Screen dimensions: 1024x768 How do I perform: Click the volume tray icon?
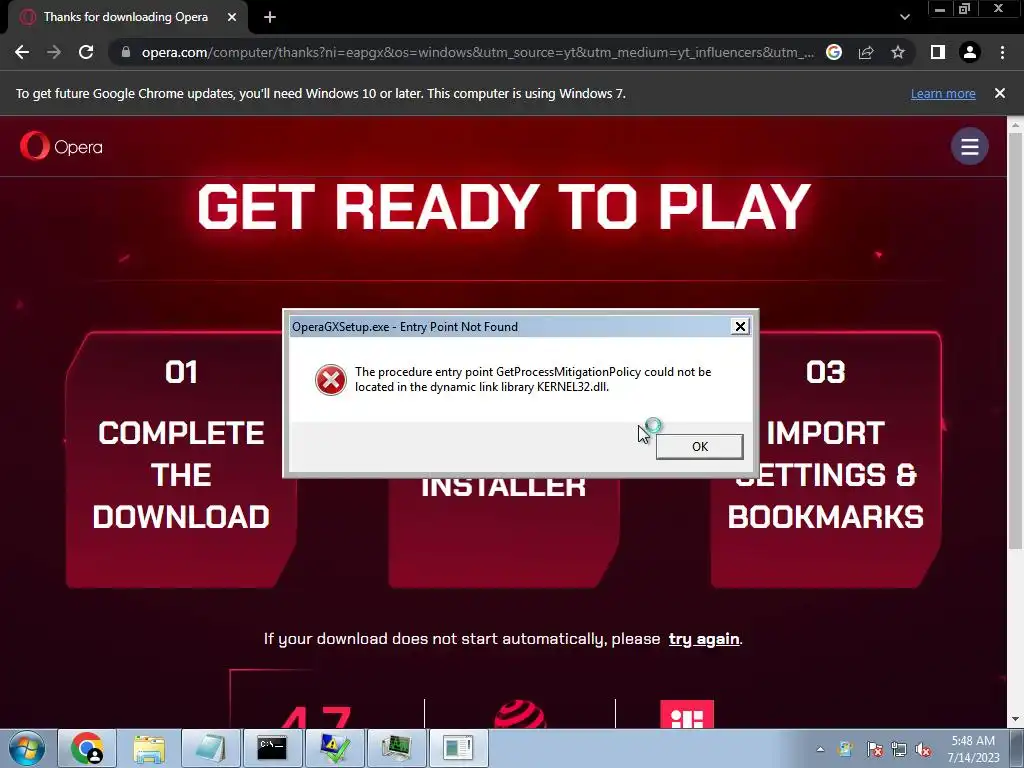click(923, 749)
